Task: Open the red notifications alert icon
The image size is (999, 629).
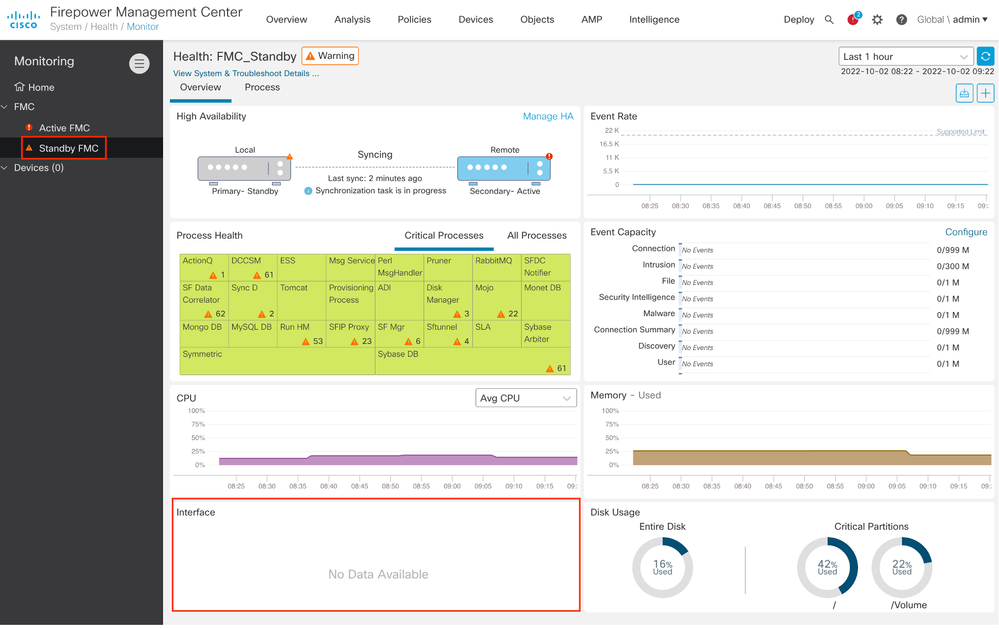Action: (854, 19)
